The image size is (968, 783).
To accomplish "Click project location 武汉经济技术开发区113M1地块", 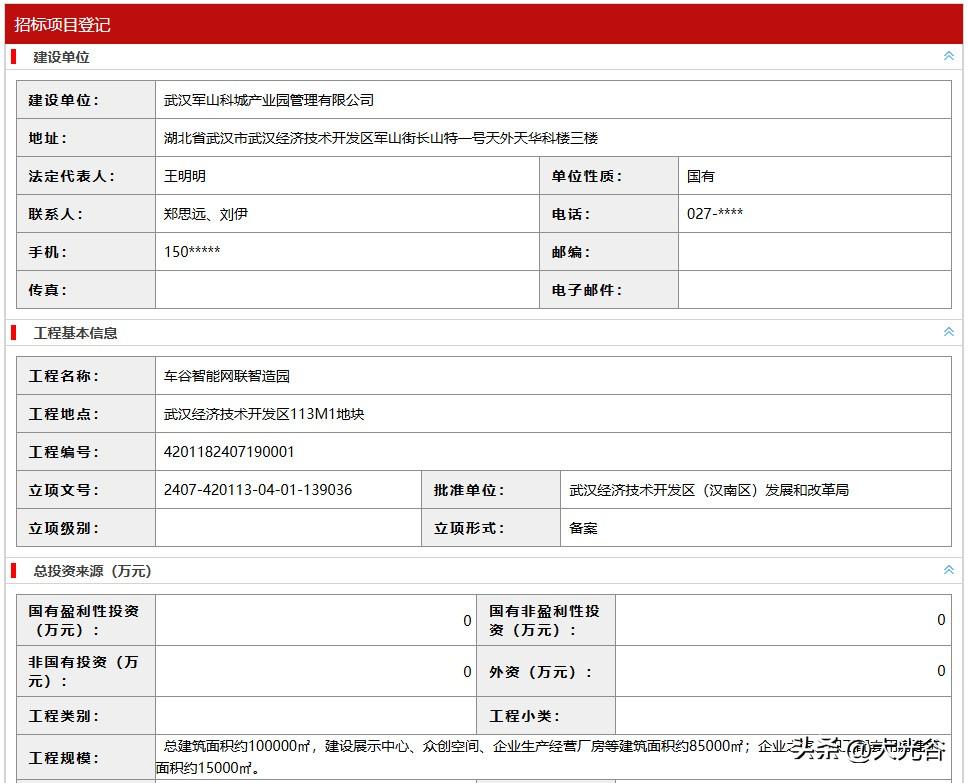I will pos(264,414).
